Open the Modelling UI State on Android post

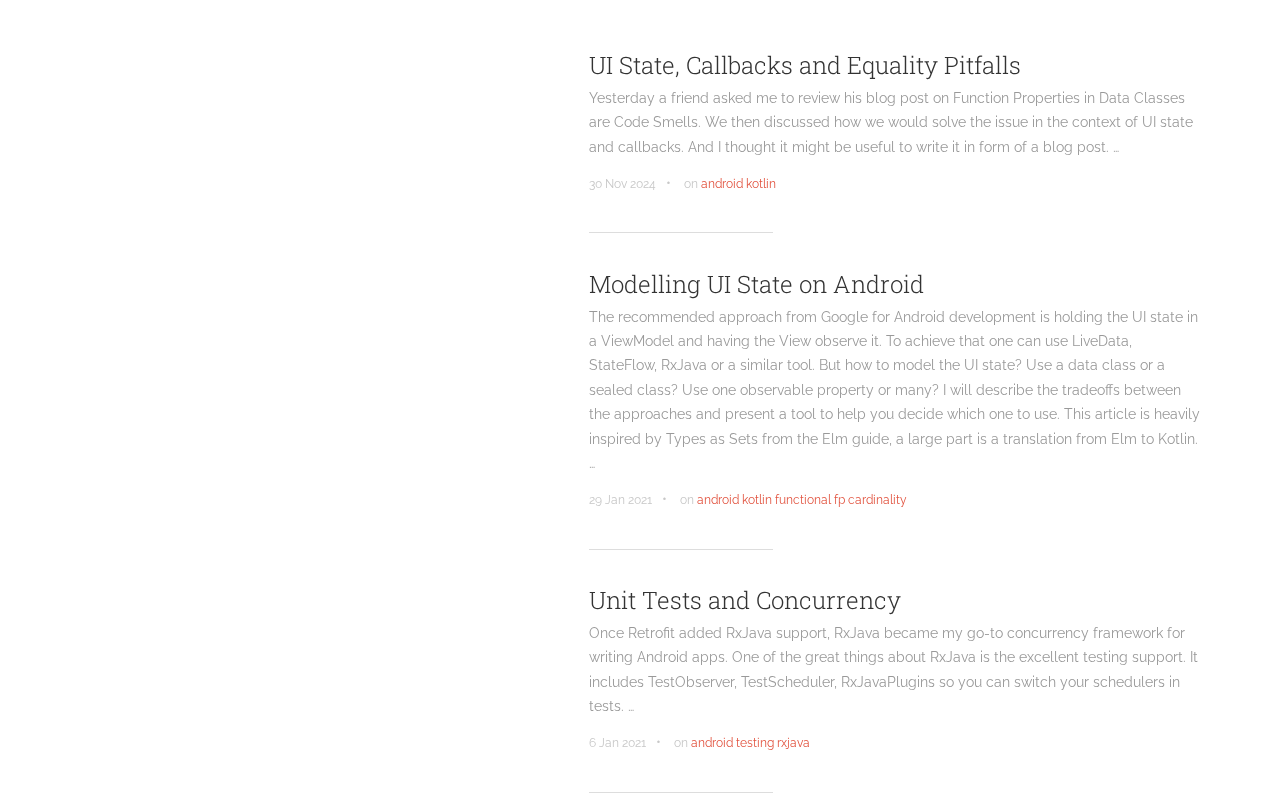click(x=755, y=284)
